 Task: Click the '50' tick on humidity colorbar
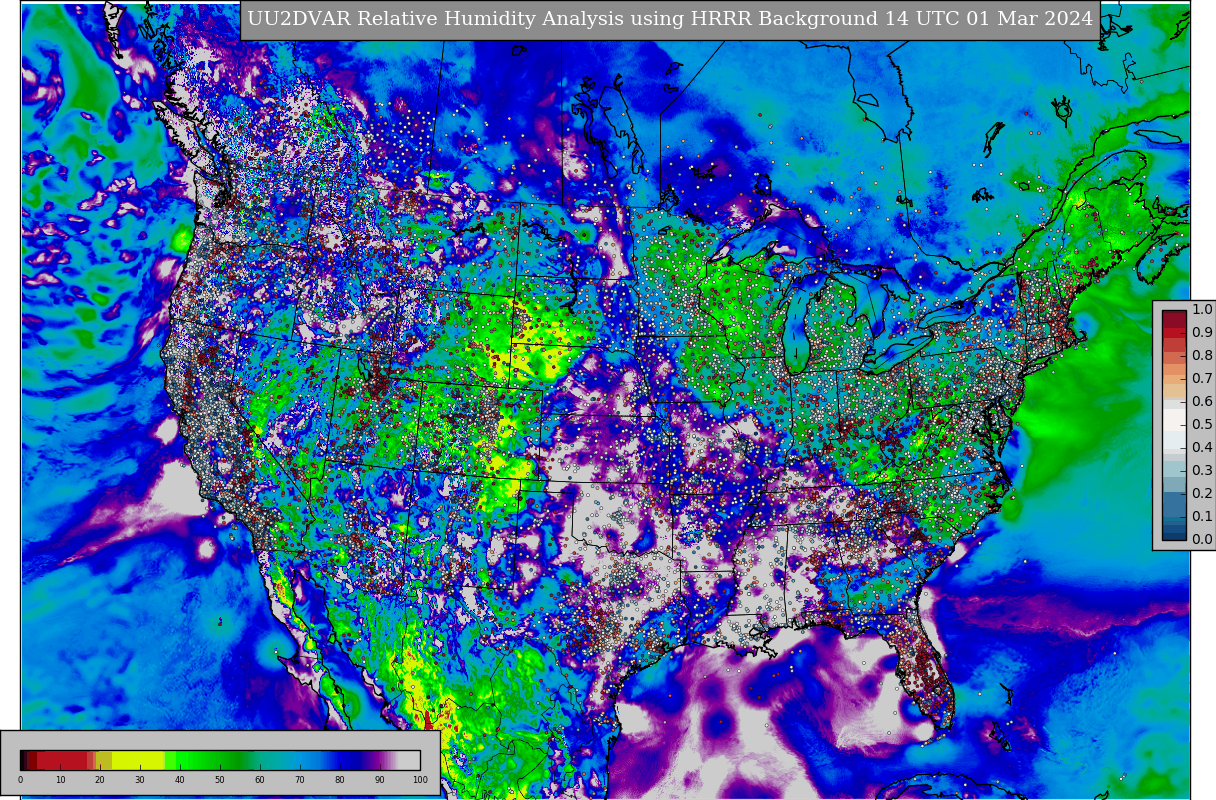[220, 780]
